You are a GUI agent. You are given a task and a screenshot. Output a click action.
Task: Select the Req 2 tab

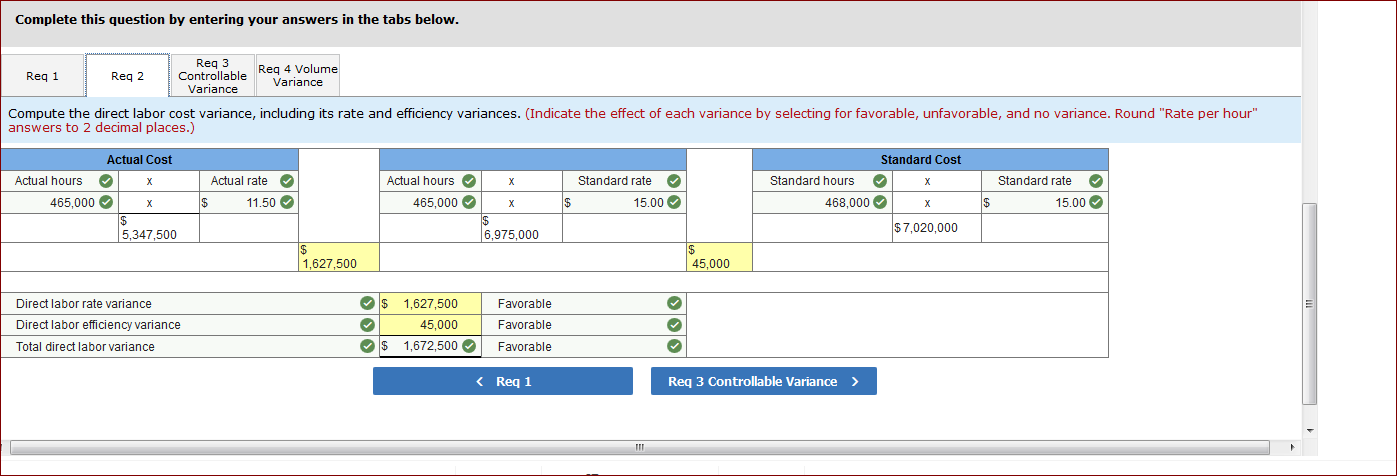coord(127,76)
